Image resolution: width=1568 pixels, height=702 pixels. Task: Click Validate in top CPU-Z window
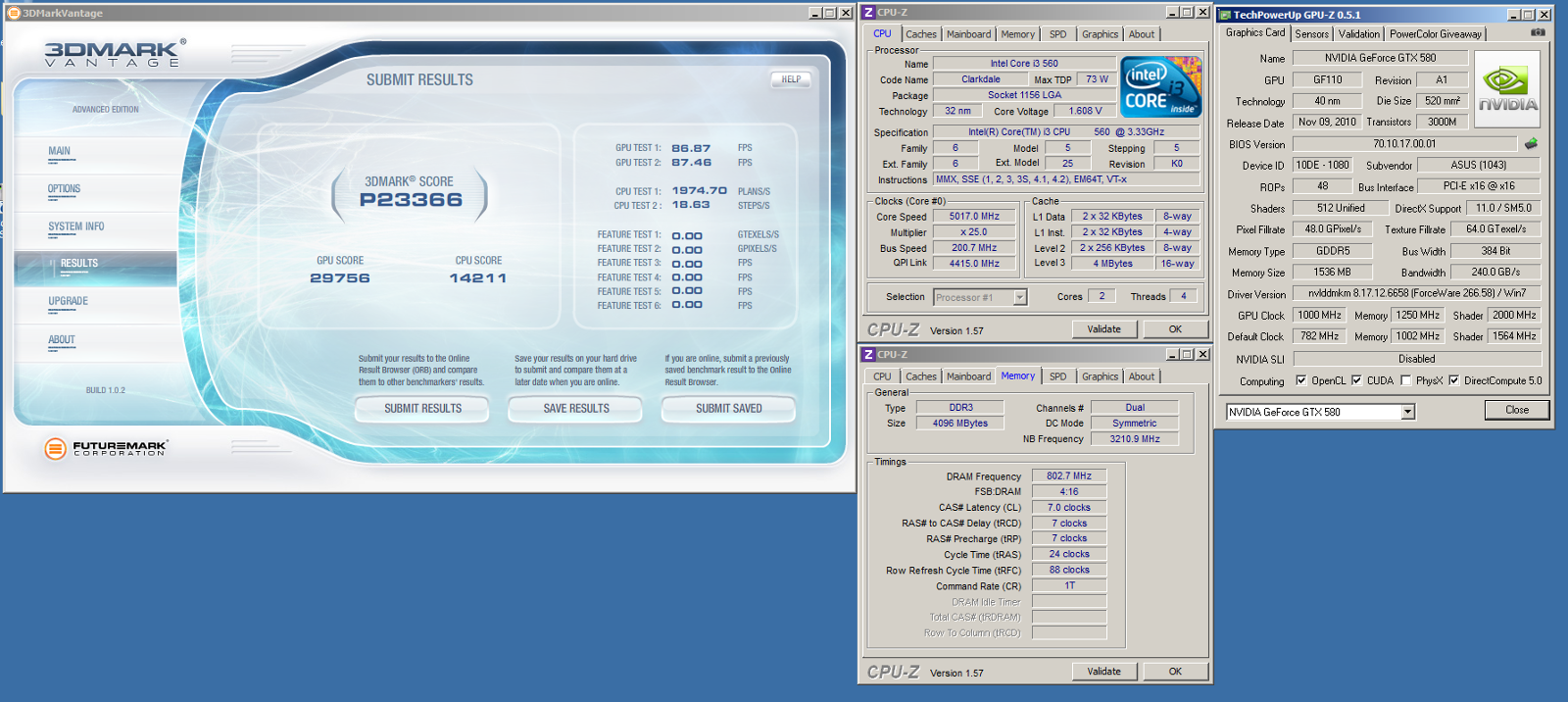coord(1103,329)
